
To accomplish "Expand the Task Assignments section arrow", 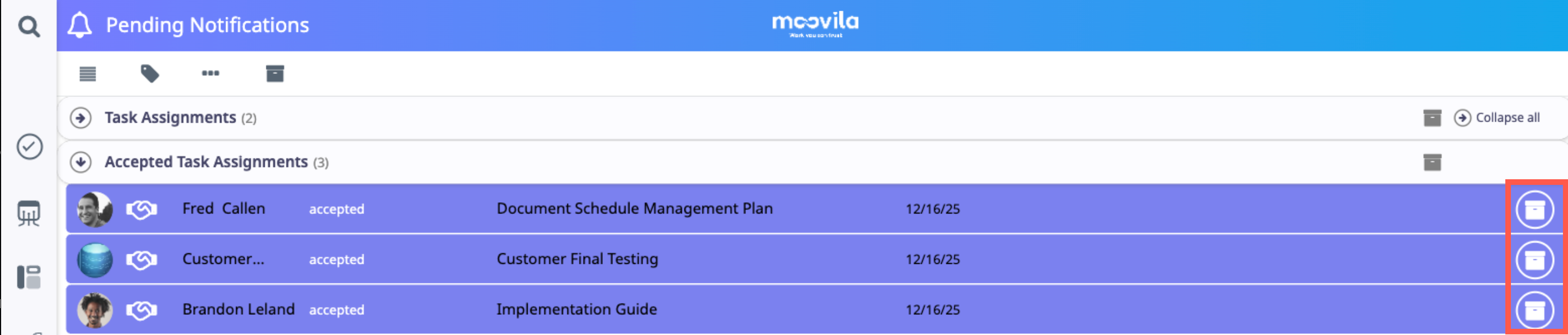I will pyautogui.click(x=81, y=118).
